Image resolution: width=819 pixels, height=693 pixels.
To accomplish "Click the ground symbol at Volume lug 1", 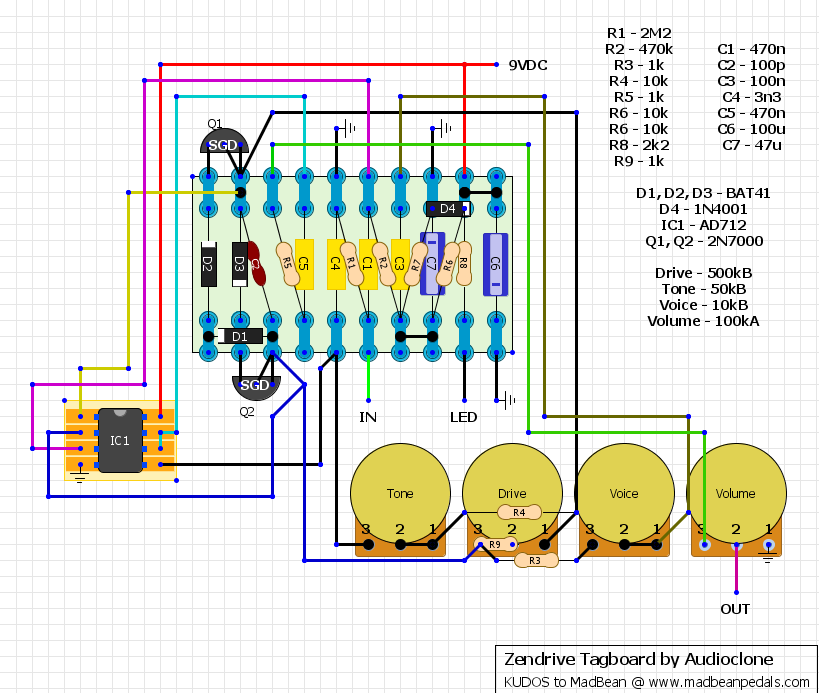I will (x=768, y=558).
